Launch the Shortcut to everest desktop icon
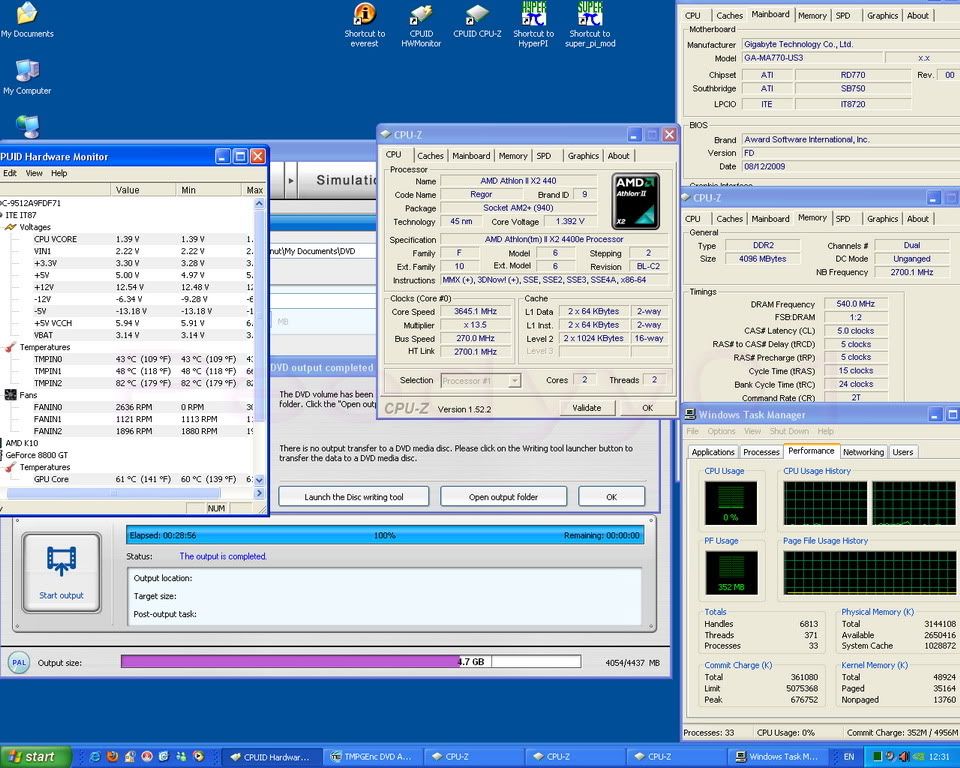The height and width of the screenshot is (768, 960). (364, 25)
